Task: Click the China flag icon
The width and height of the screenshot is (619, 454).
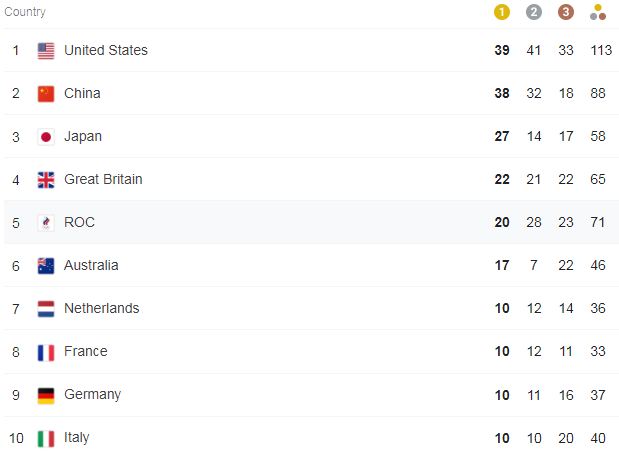Action: (x=46, y=94)
